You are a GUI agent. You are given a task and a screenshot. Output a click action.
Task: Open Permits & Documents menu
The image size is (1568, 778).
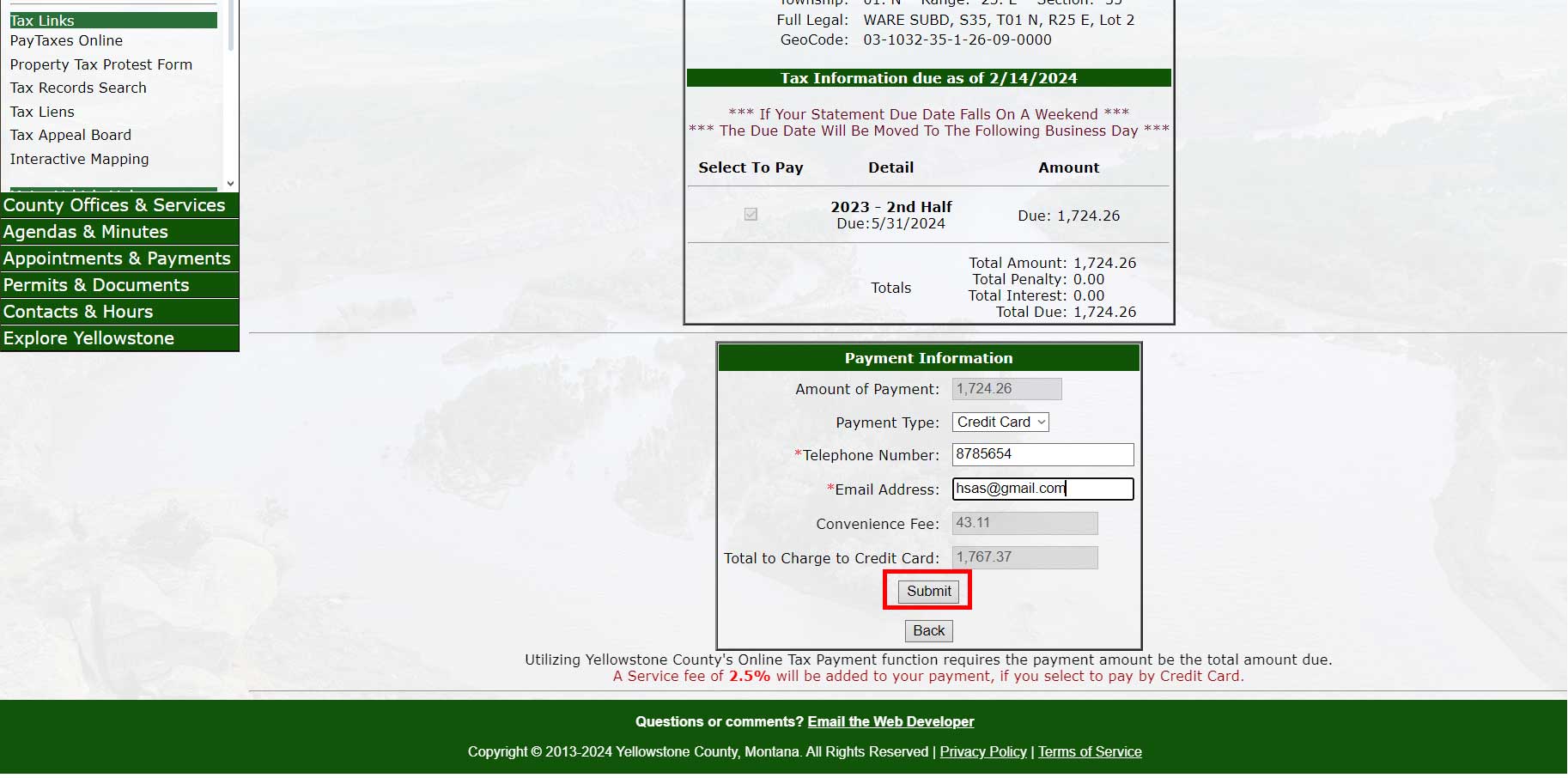96,285
